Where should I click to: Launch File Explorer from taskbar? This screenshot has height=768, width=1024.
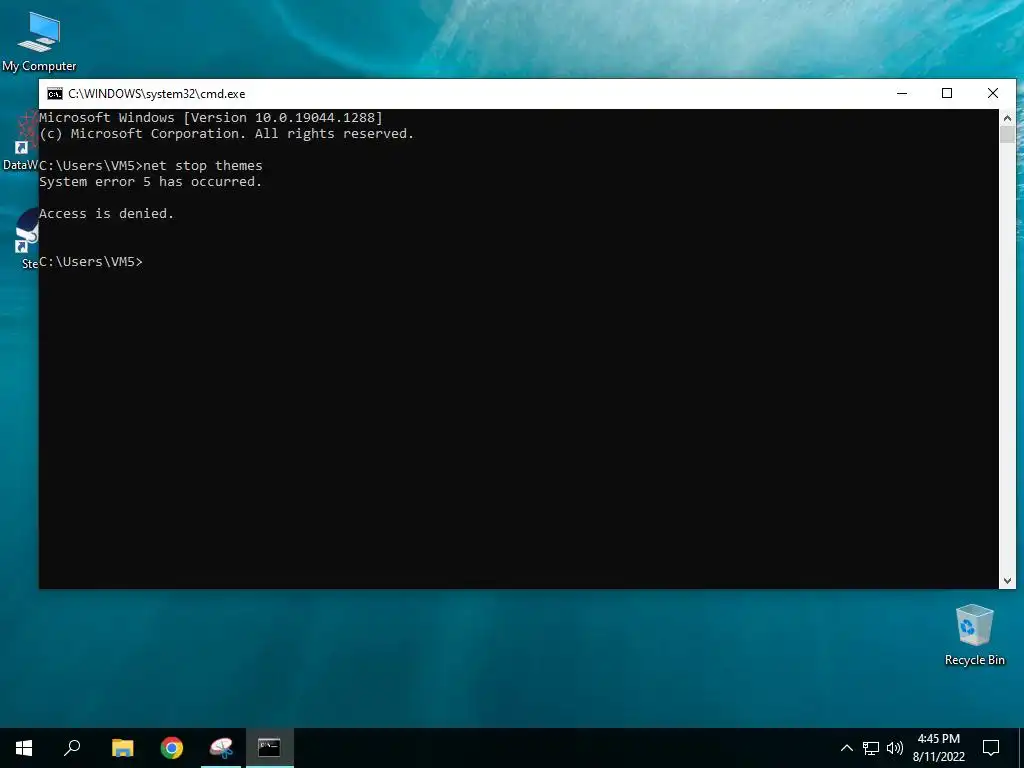122,748
